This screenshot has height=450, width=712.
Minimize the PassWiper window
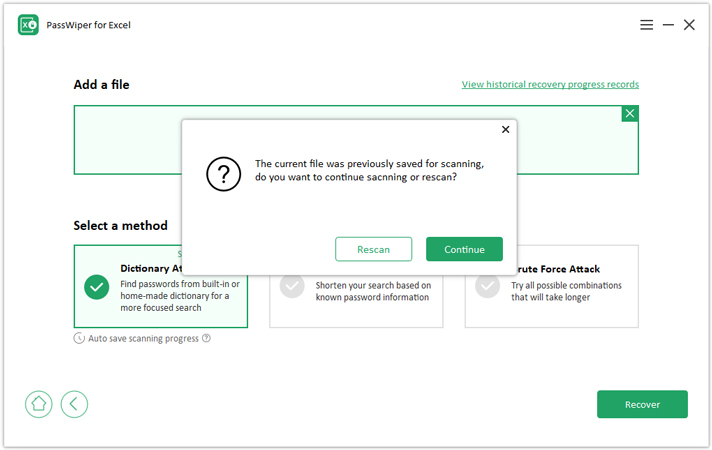click(x=668, y=25)
